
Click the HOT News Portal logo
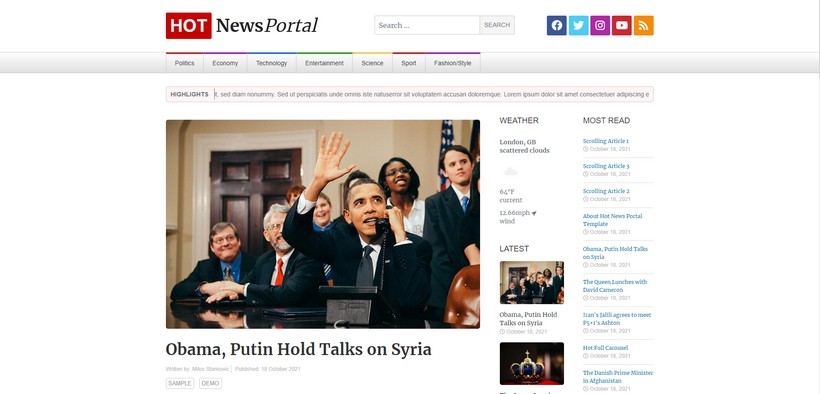tap(242, 25)
